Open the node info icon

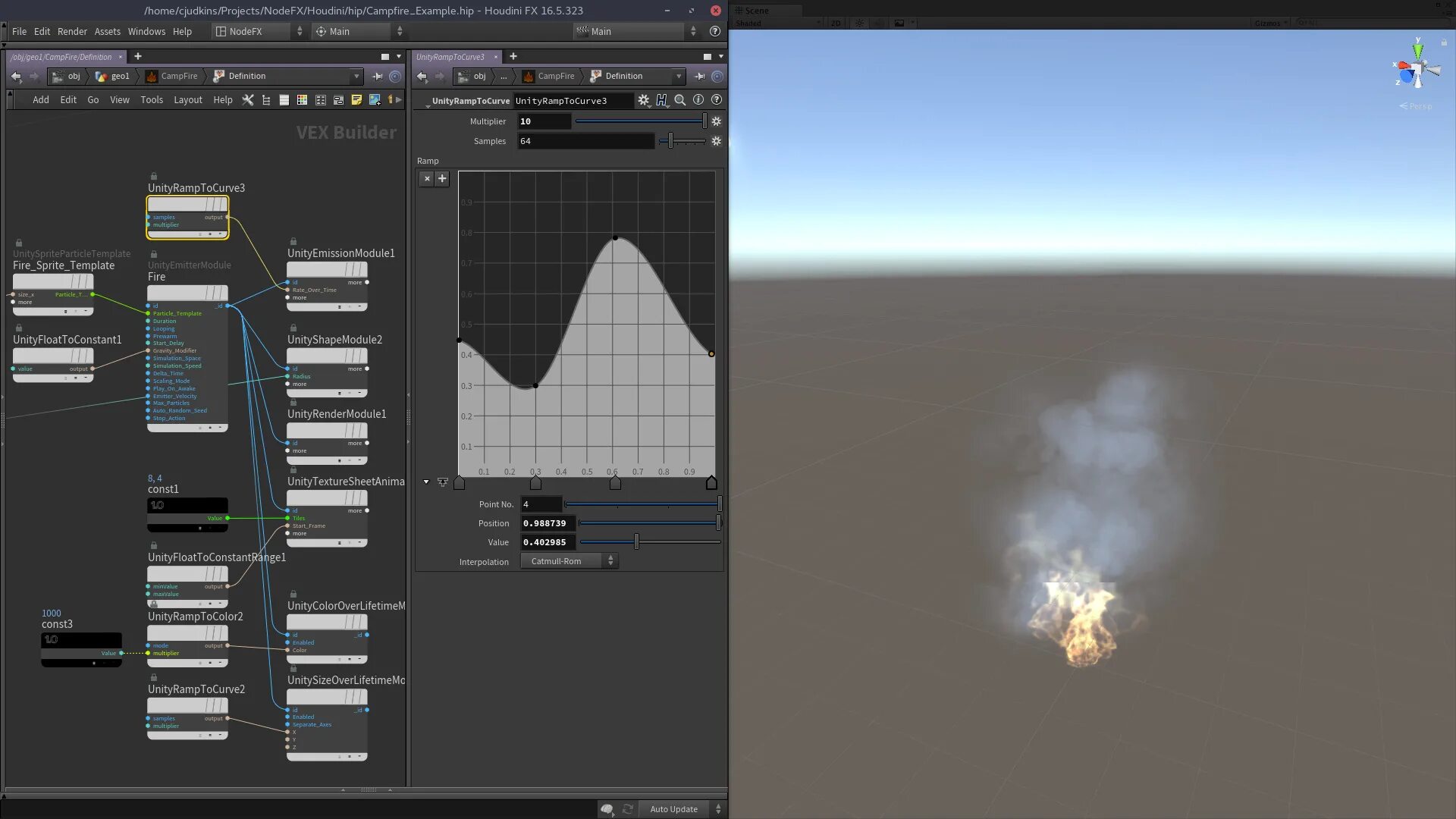coord(698,100)
